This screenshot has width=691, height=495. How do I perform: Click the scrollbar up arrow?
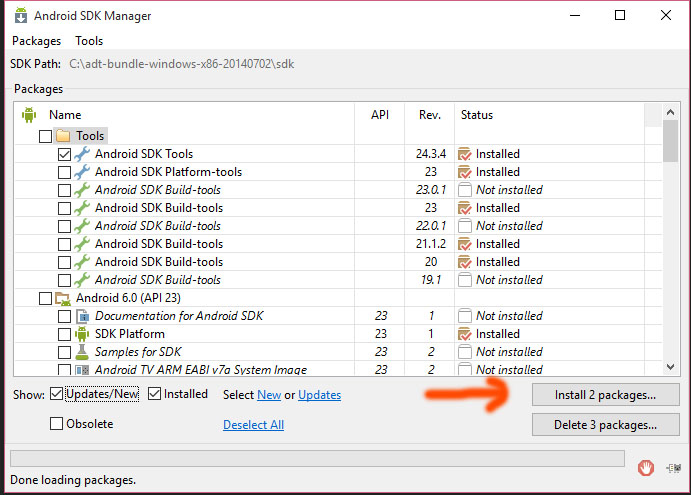[671, 112]
